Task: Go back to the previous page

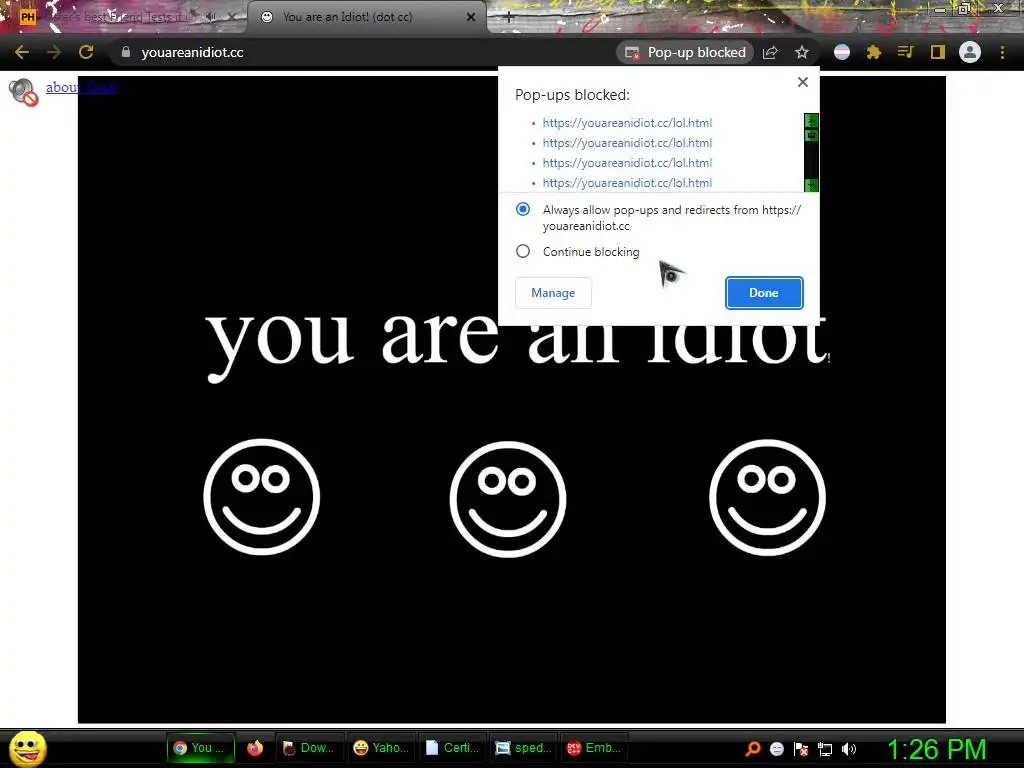Action: coord(22,52)
